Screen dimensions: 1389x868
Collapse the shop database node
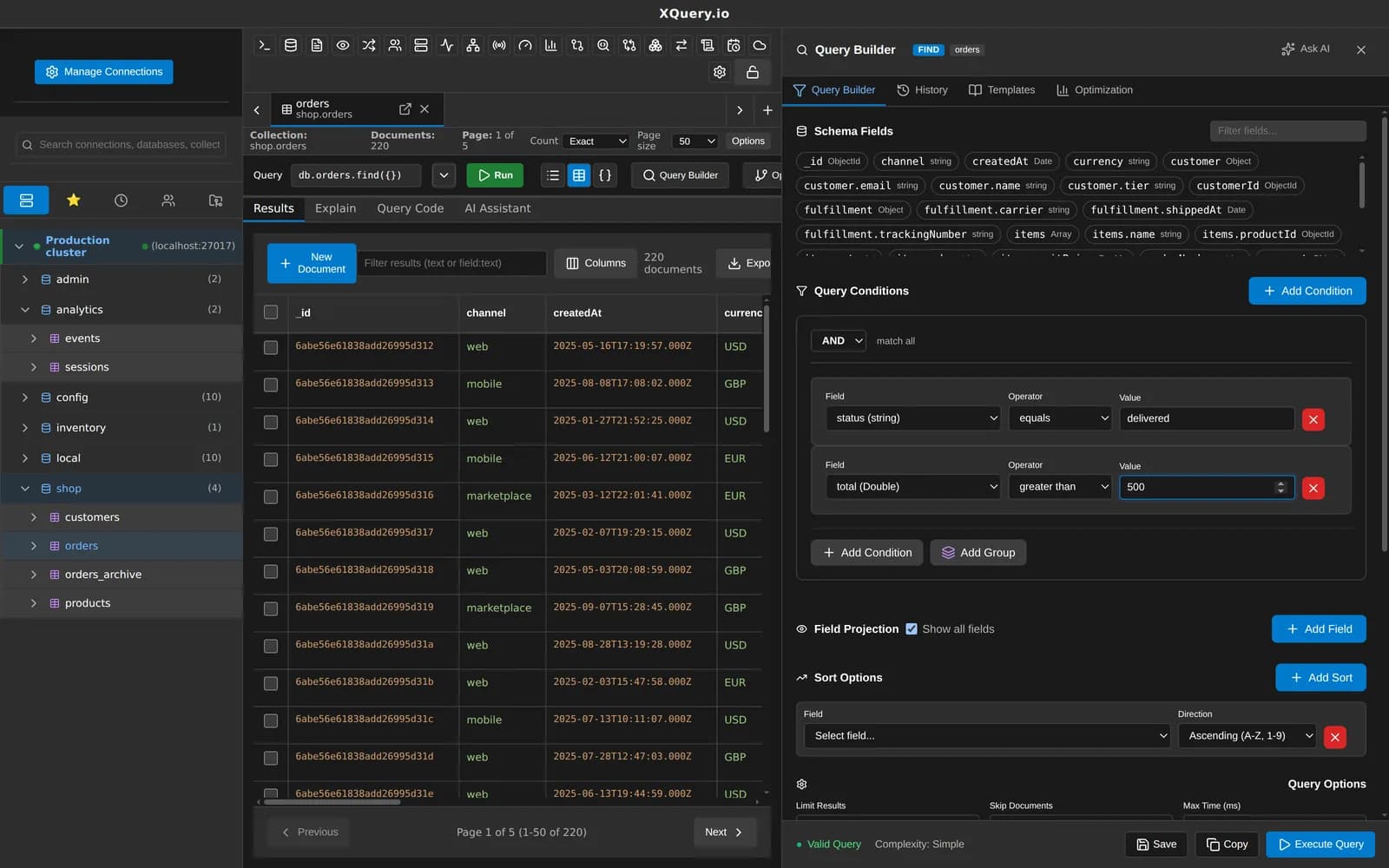click(24, 489)
